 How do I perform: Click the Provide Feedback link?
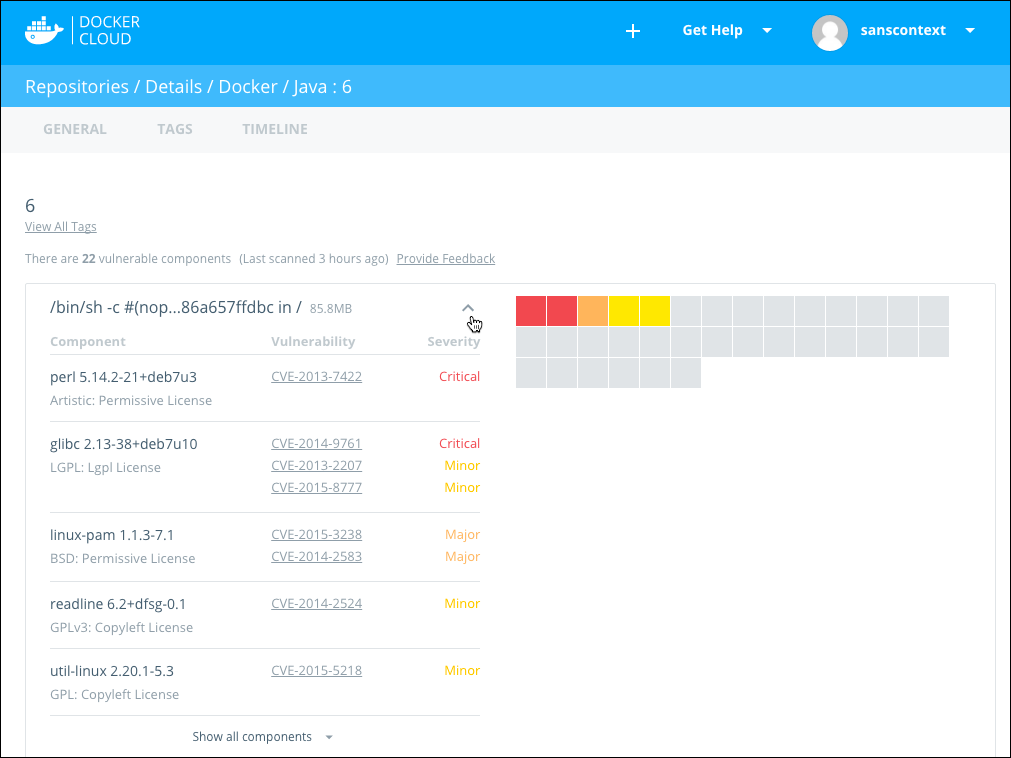pos(445,259)
